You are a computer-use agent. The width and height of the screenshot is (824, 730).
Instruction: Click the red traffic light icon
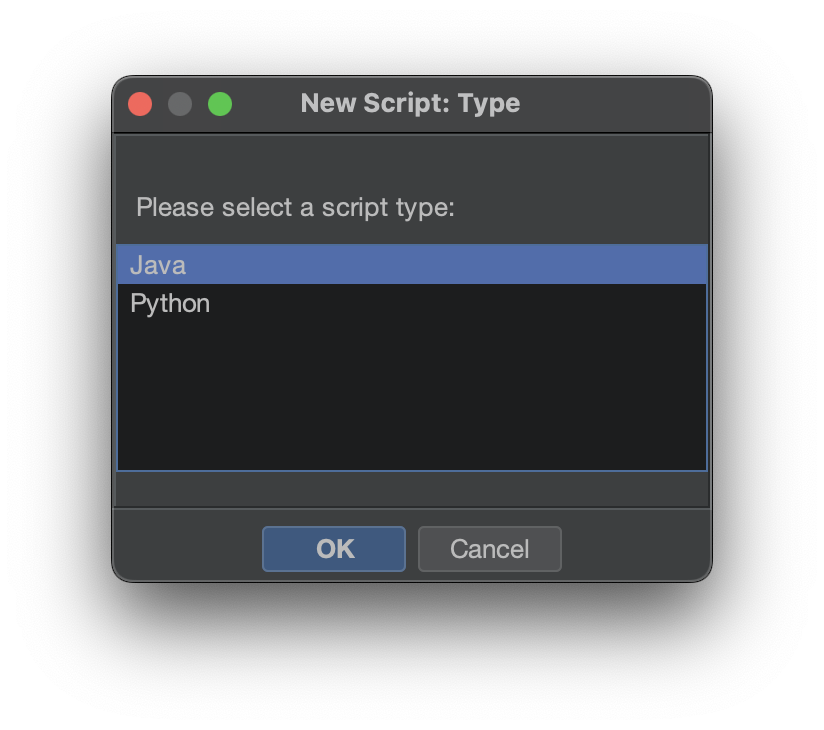(x=140, y=104)
